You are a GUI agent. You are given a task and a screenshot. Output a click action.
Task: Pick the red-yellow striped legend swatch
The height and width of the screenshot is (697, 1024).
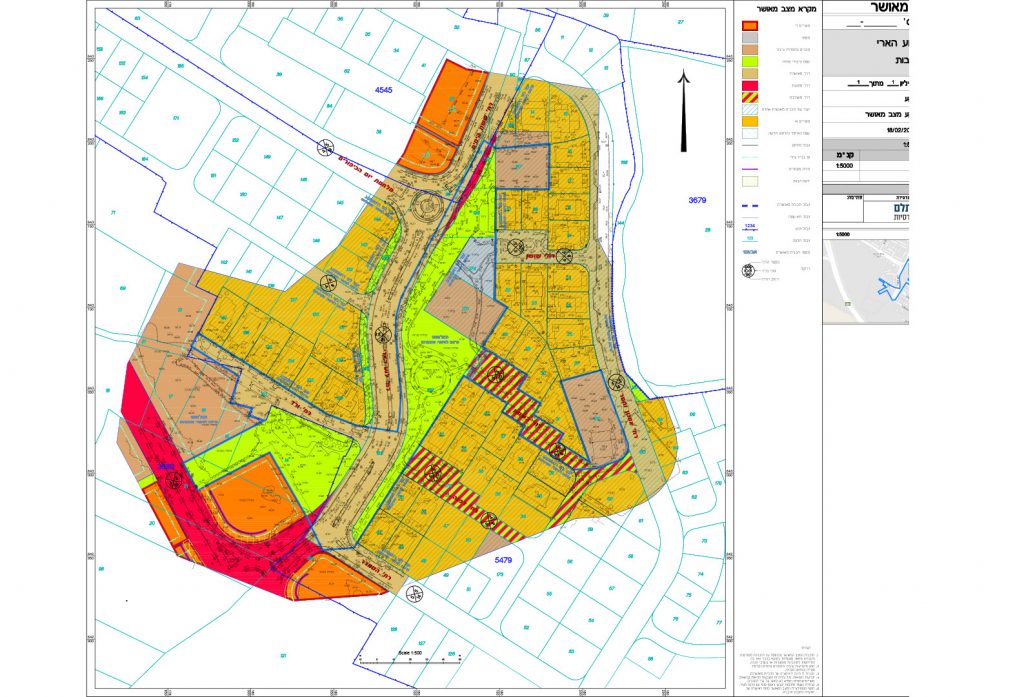(x=749, y=96)
